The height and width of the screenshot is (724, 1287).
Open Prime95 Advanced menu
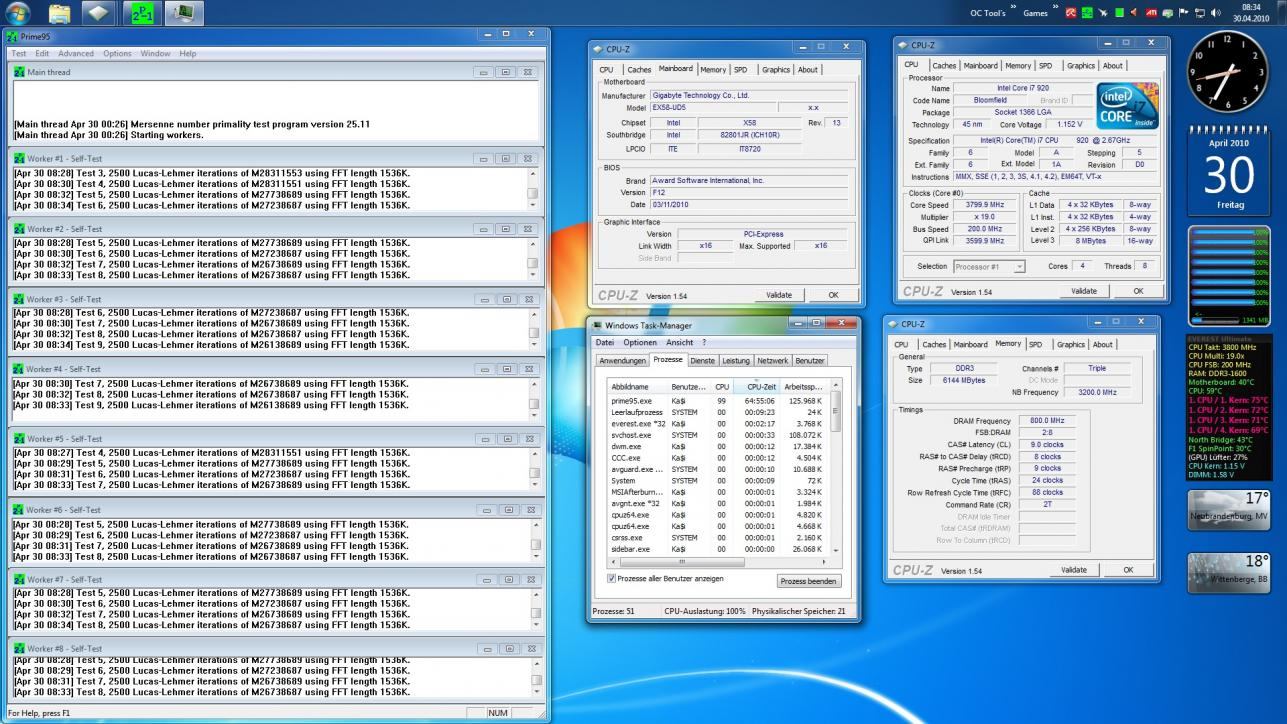click(x=76, y=53)
